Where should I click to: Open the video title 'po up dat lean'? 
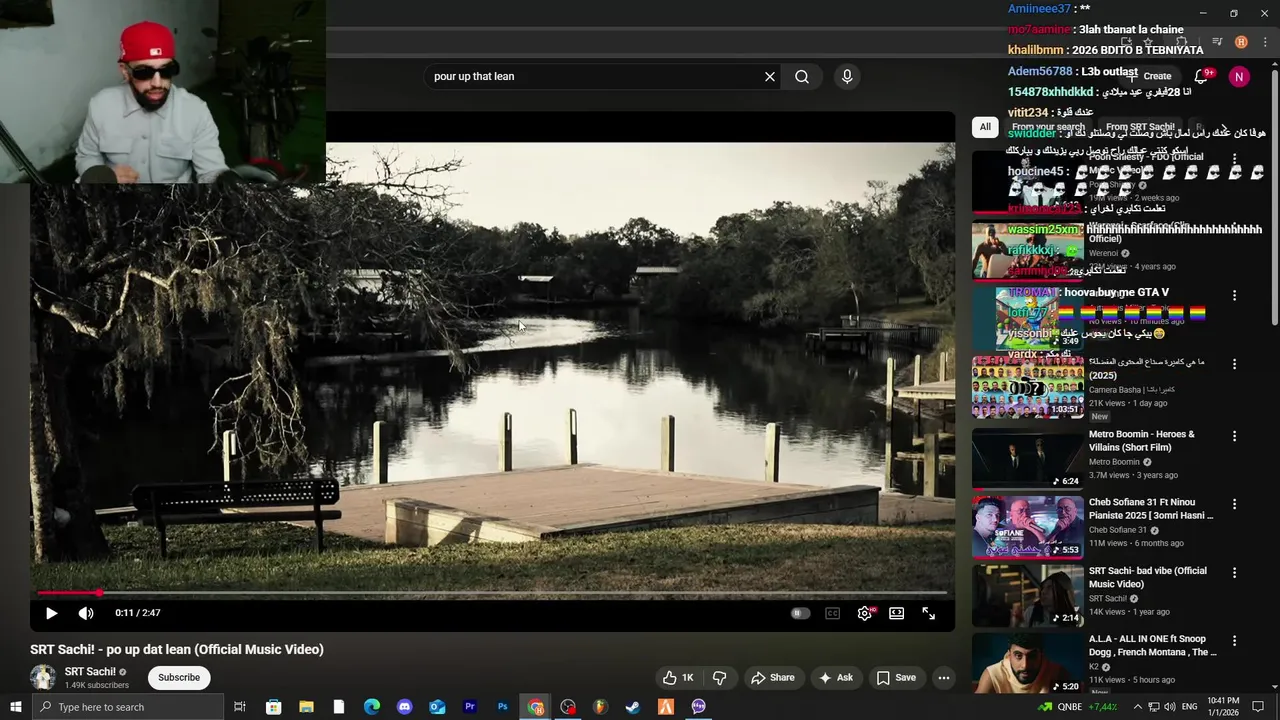coord(177,649)
